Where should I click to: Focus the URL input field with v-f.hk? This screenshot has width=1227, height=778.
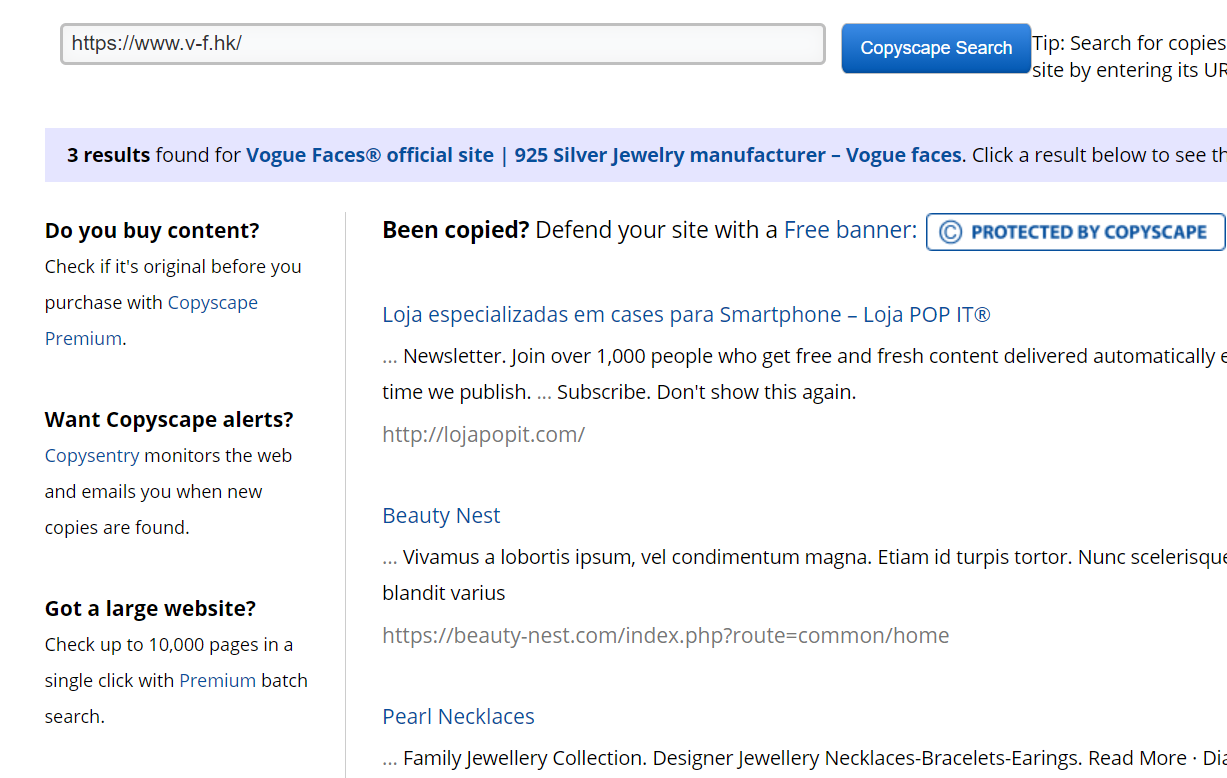pos(443,44)
